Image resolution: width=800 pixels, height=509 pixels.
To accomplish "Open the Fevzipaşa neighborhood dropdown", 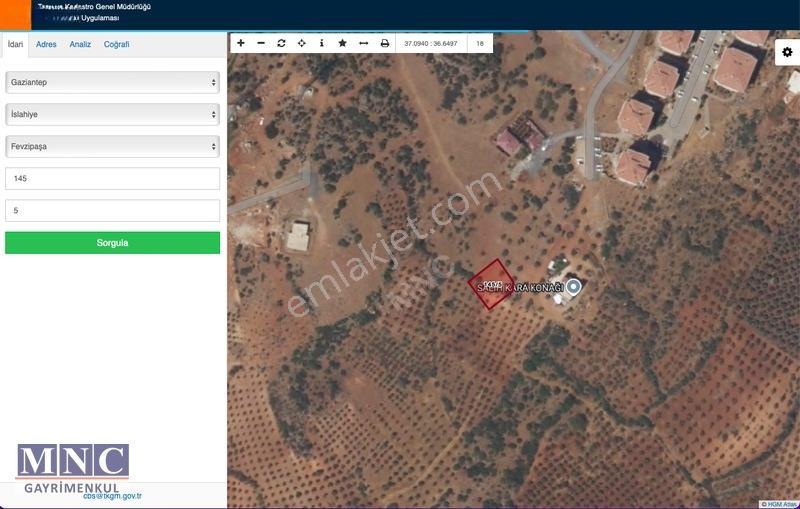I will coord(112,146).
